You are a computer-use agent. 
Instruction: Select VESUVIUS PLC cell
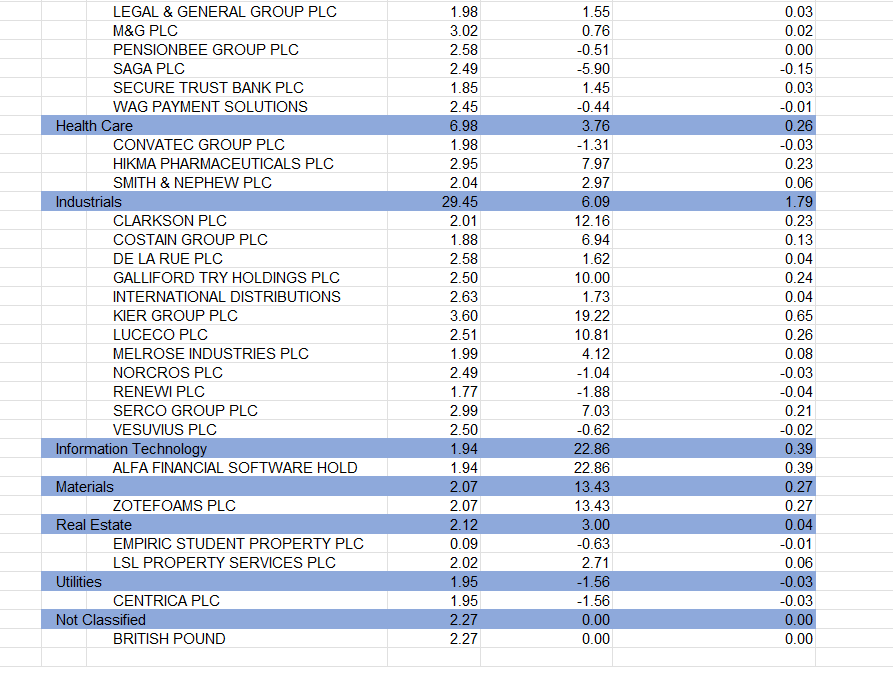pyautogui.click(x=237, y=430)
